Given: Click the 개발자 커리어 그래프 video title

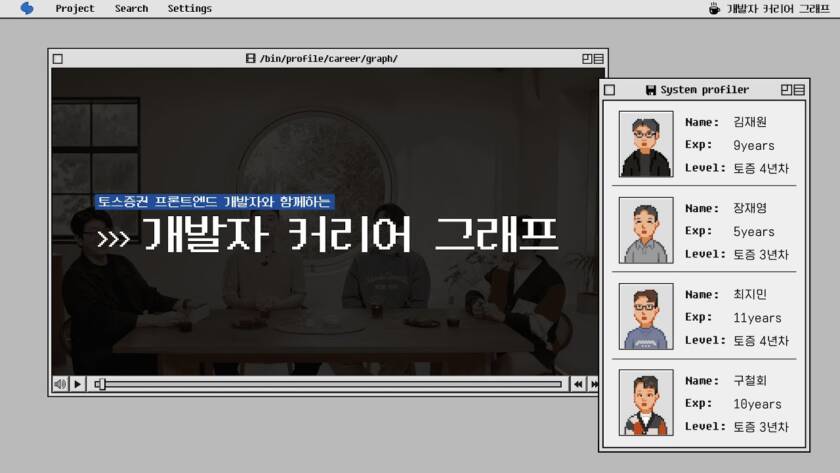Looking at the screenshot, I should (x=348, y=236).
